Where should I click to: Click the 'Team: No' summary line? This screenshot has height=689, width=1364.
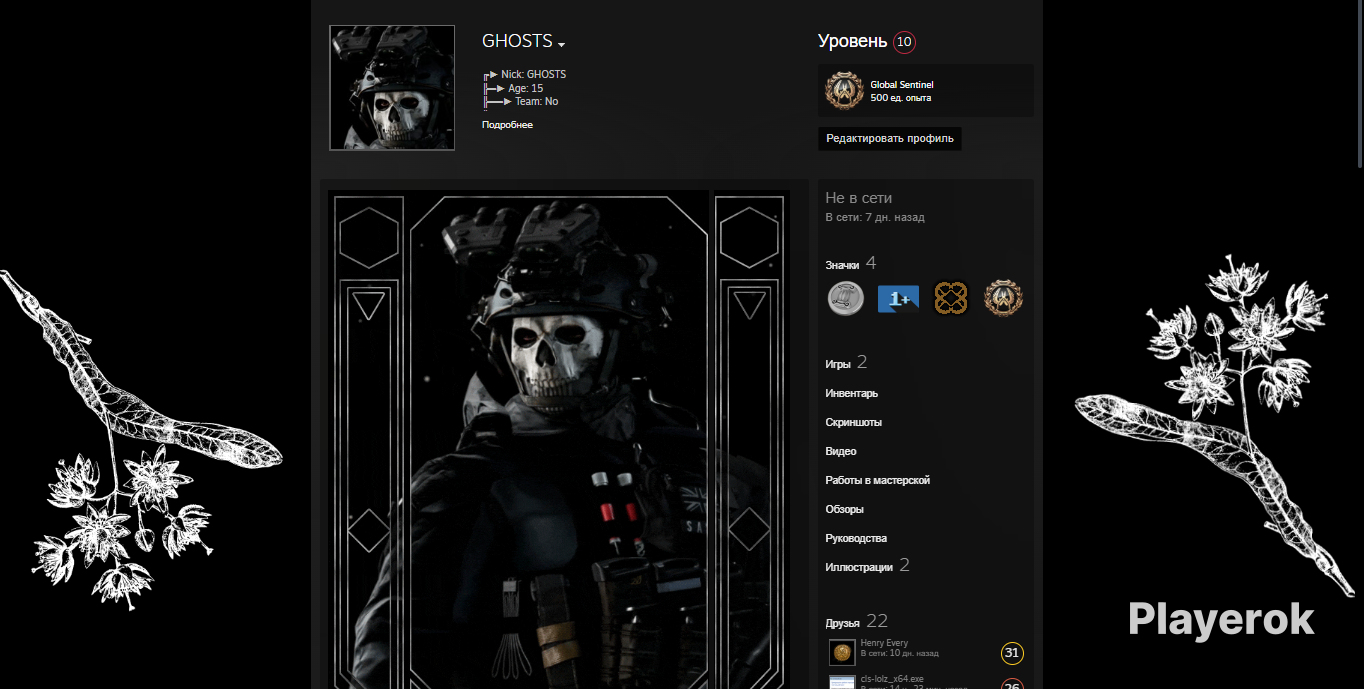[x=537, y=101]
